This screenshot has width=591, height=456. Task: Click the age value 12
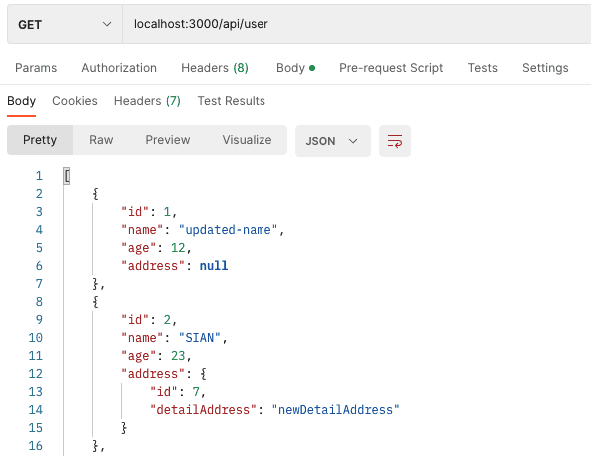click(x=178, y=248)
